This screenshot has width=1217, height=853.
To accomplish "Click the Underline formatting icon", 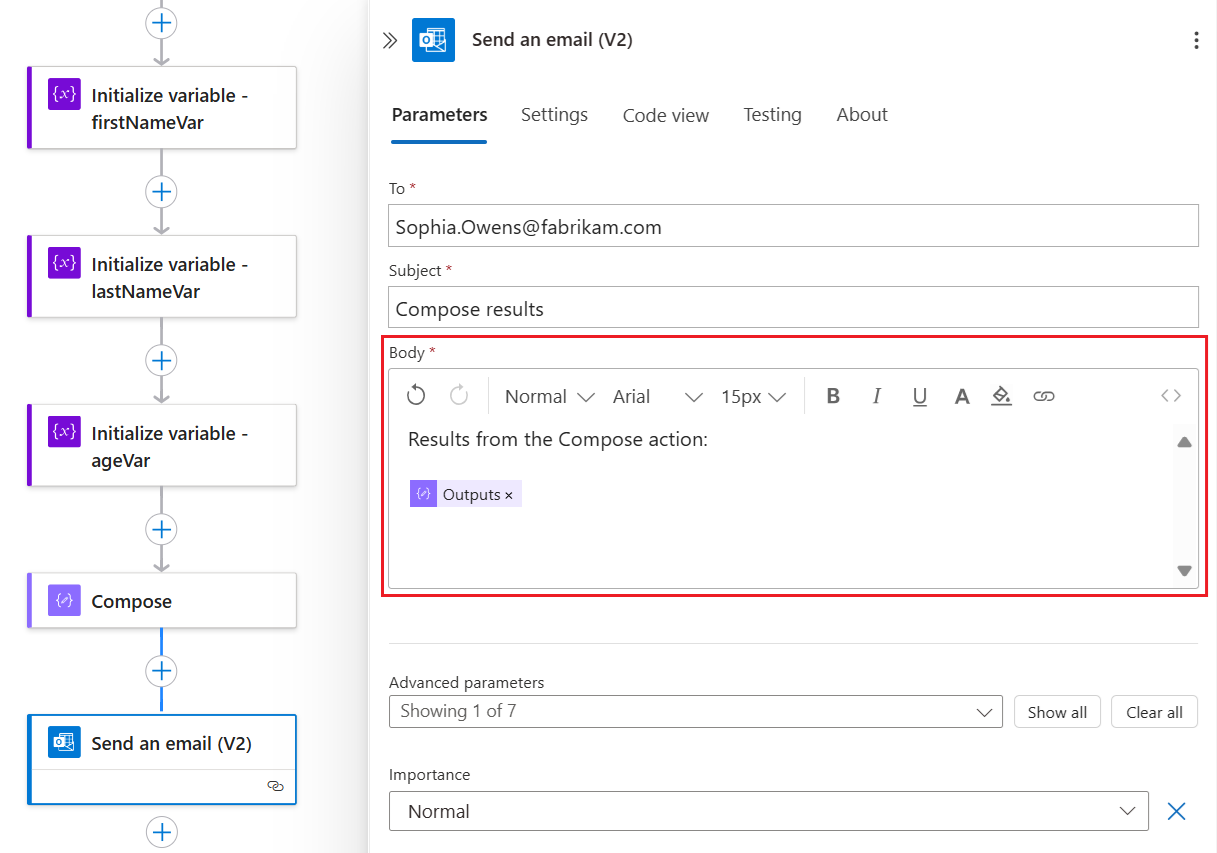I will click(x=920, y=396).
